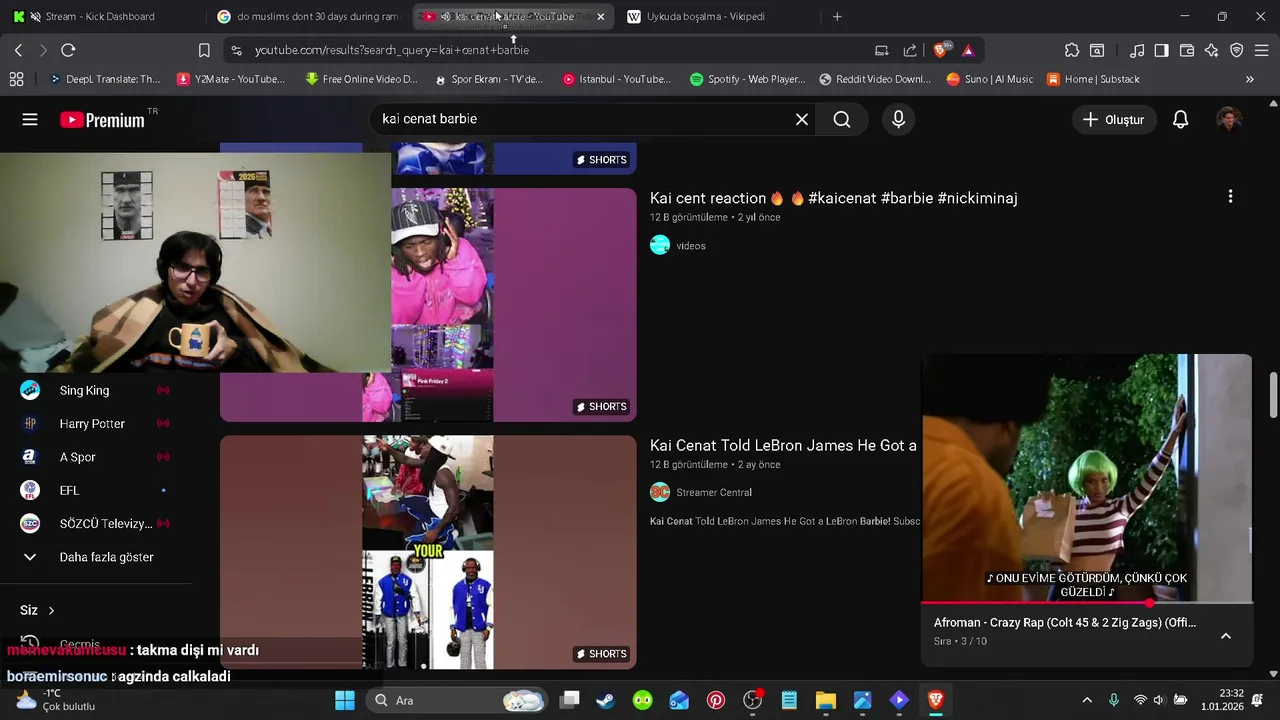This screenshot has width=1280, height=720.
Task: Click the miniplayer Afroman video
Action: [x=1086, y=478]
